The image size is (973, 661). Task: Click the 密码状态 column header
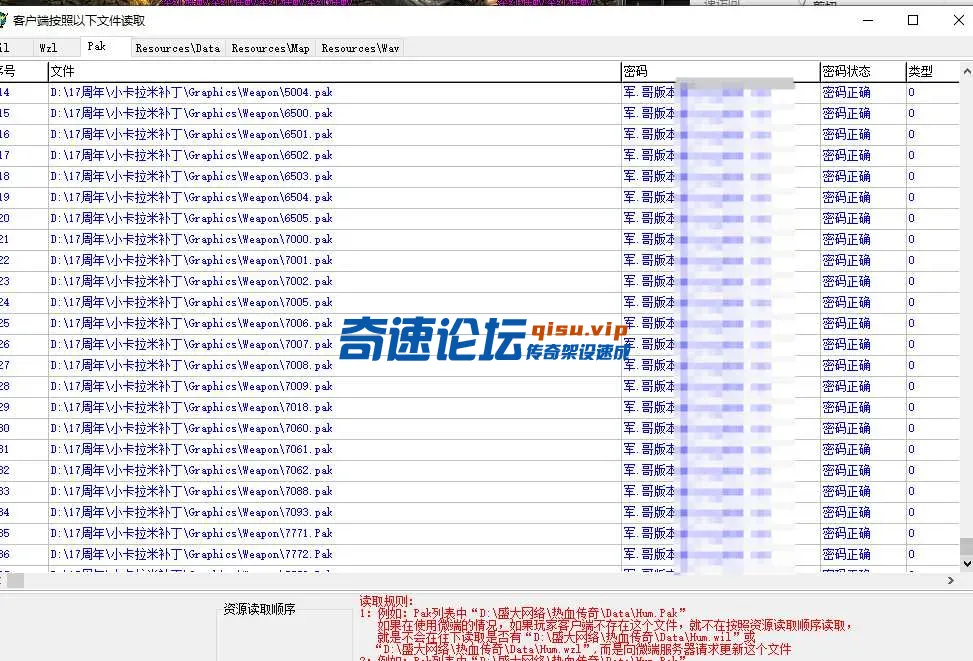tap(863, 71)
